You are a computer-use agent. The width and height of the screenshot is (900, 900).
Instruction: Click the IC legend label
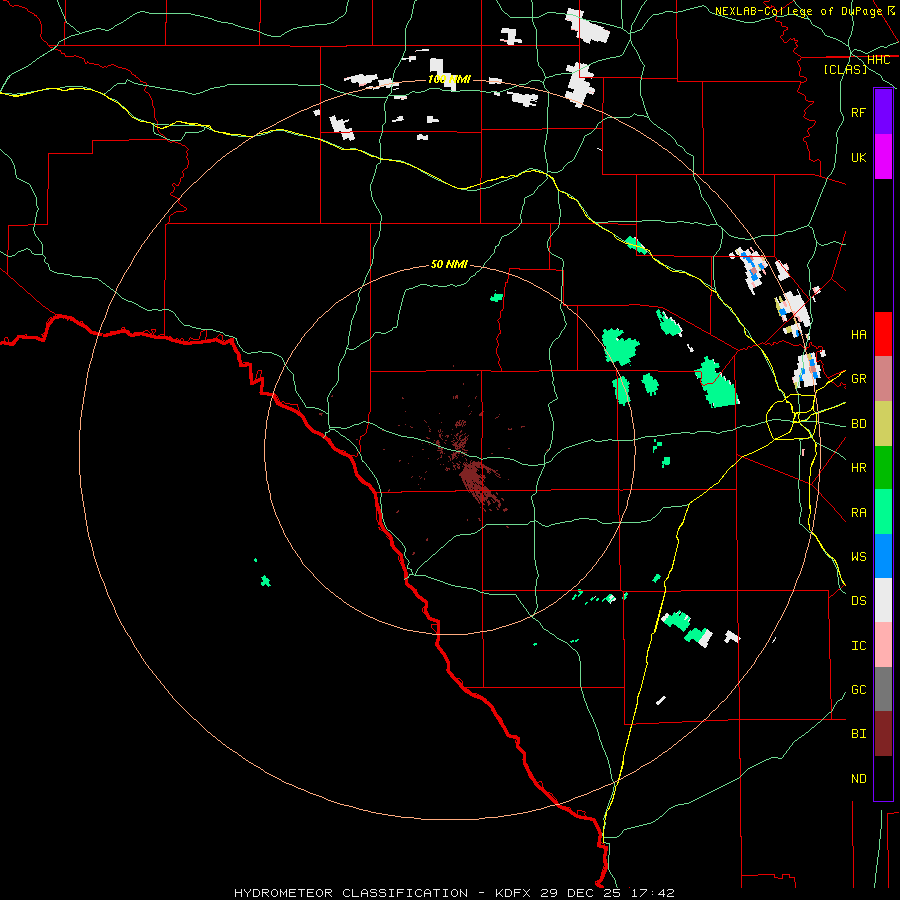[x=859, y=646]
